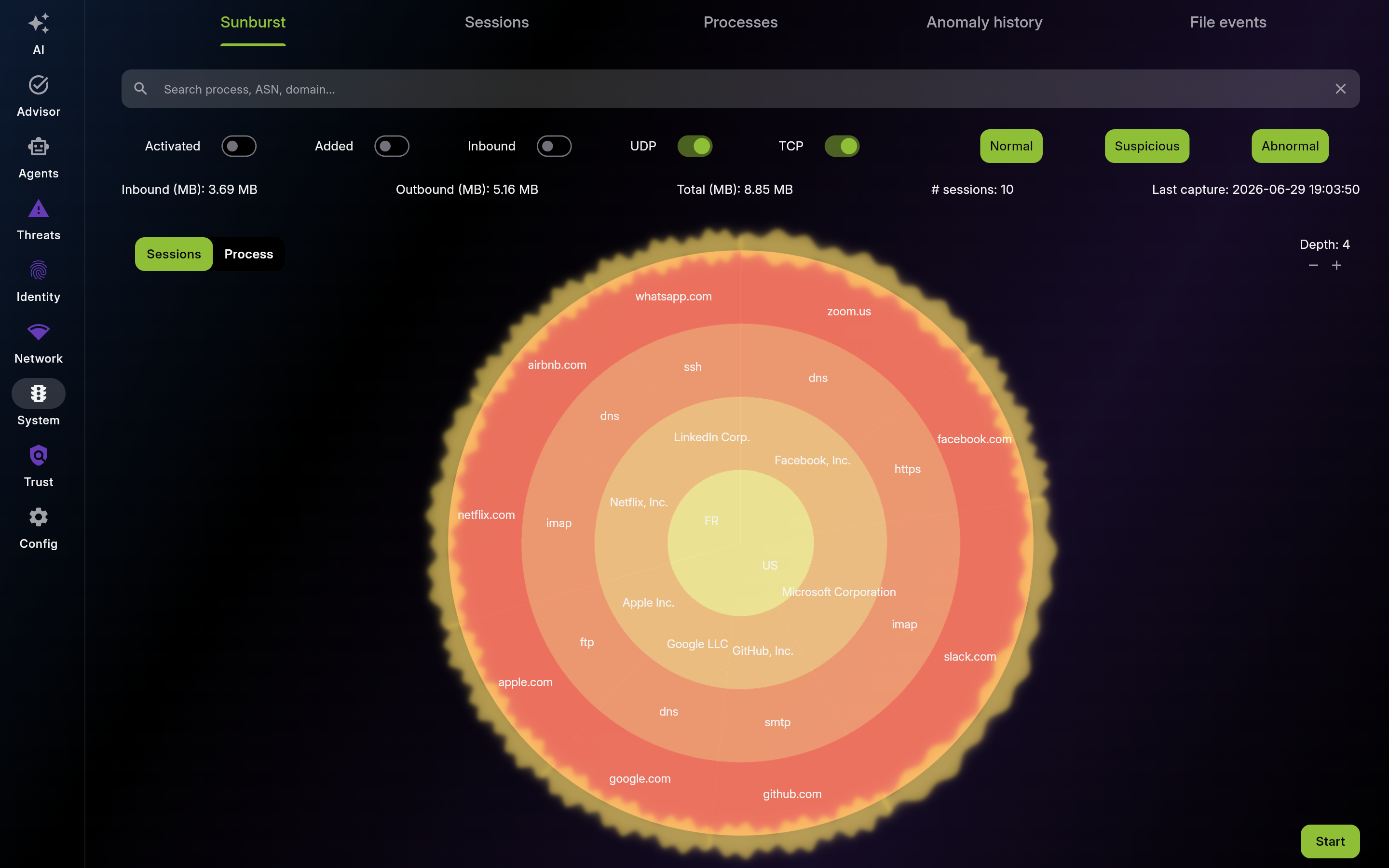This screenshot has width=1389, height=868.
Task: Select the FR country center segment
Action: pos(711,521)
